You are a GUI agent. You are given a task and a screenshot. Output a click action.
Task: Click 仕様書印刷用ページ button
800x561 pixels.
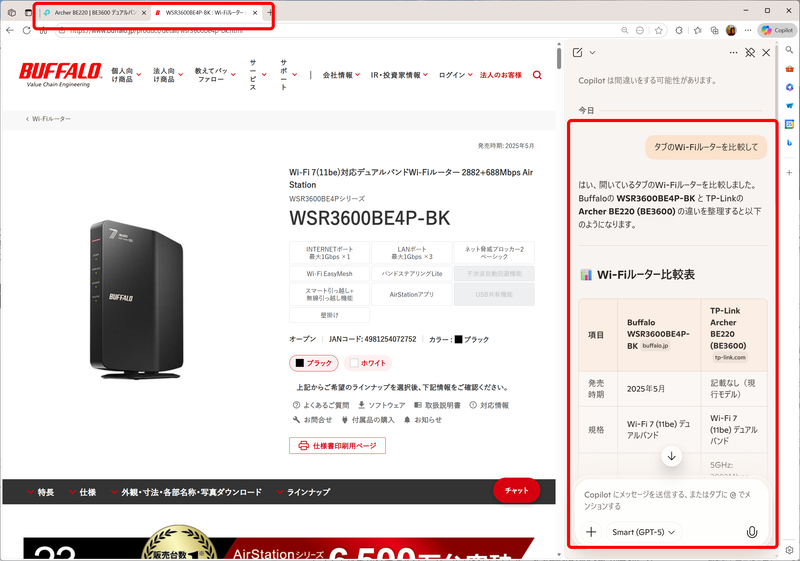(x=337, y=445)
